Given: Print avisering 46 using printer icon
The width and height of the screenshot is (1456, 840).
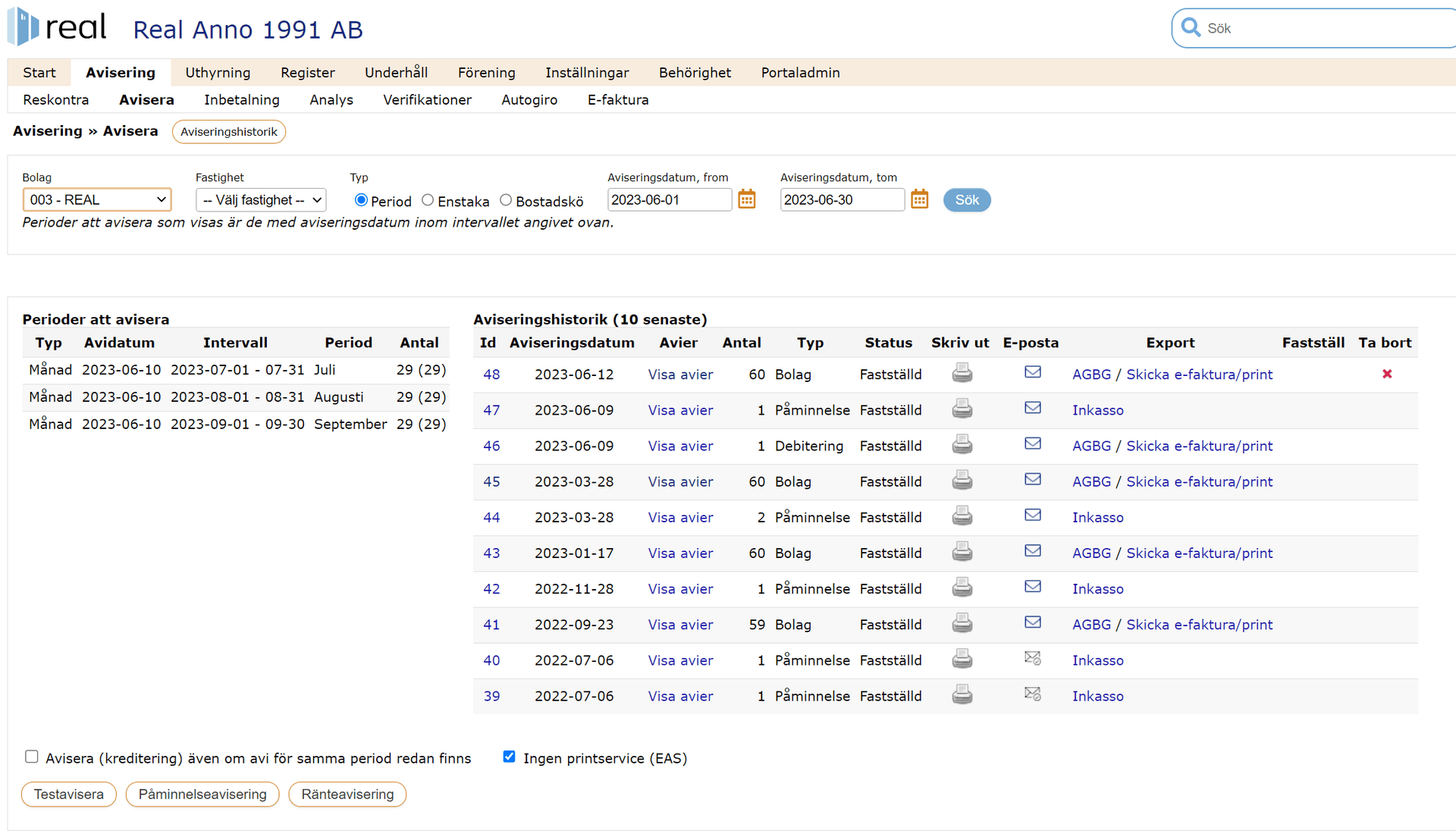Looking at the screenshot, I should (x=962, y=444).
